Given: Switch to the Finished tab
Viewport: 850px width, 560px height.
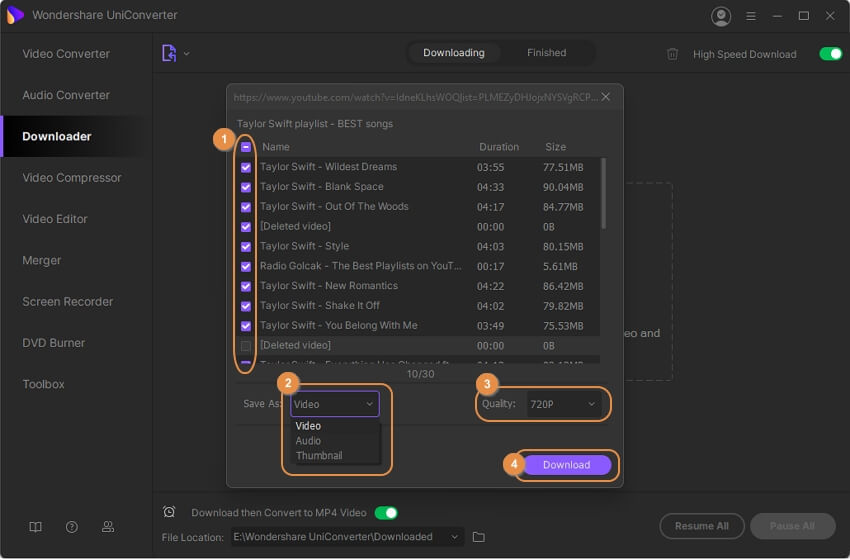Looking at the screenshot, I should [546, 53].
